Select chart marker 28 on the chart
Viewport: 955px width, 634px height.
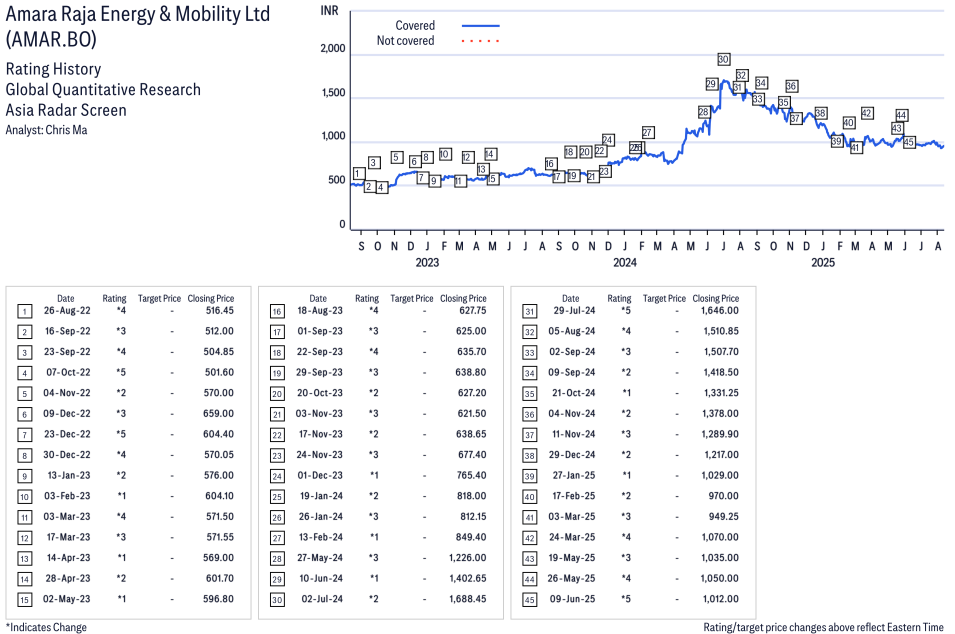(x=703, y=112)
